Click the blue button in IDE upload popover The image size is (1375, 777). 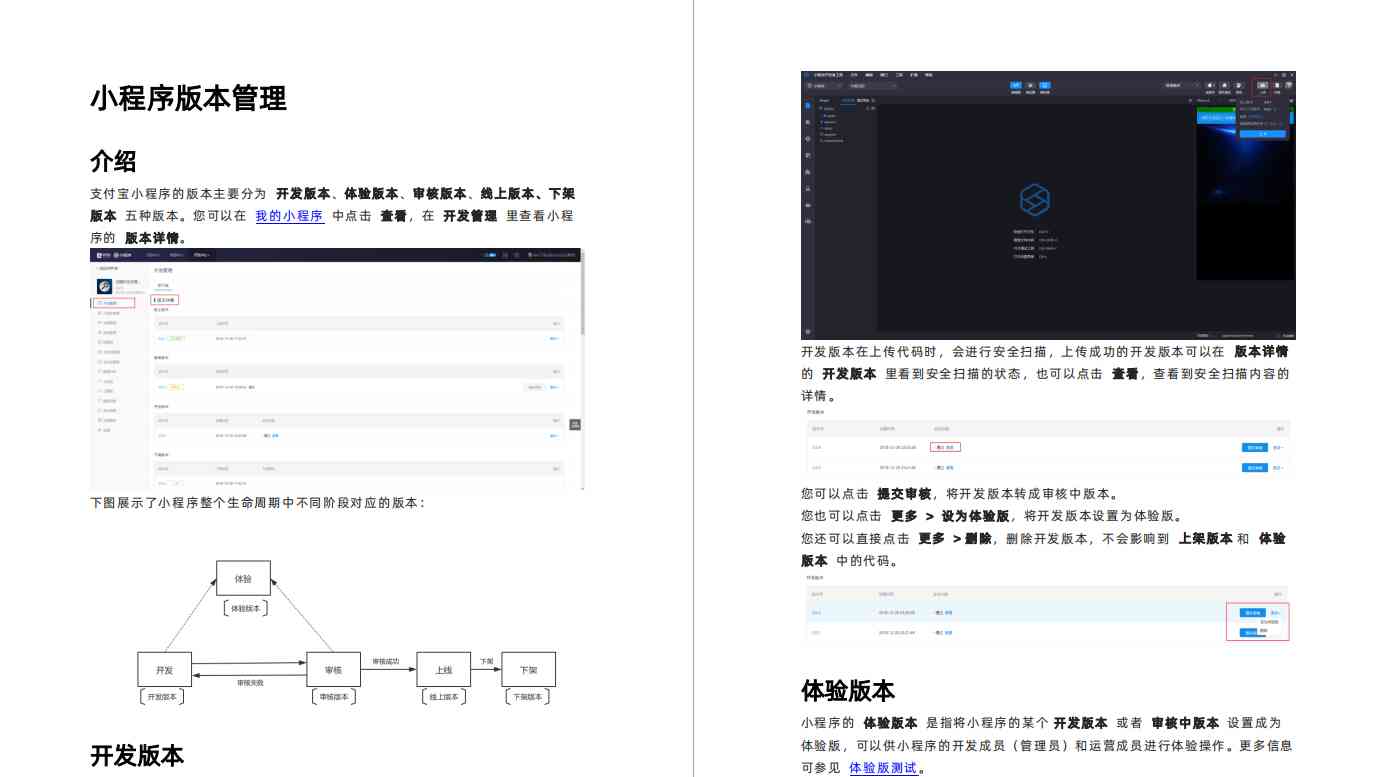tap(1262, 133)
